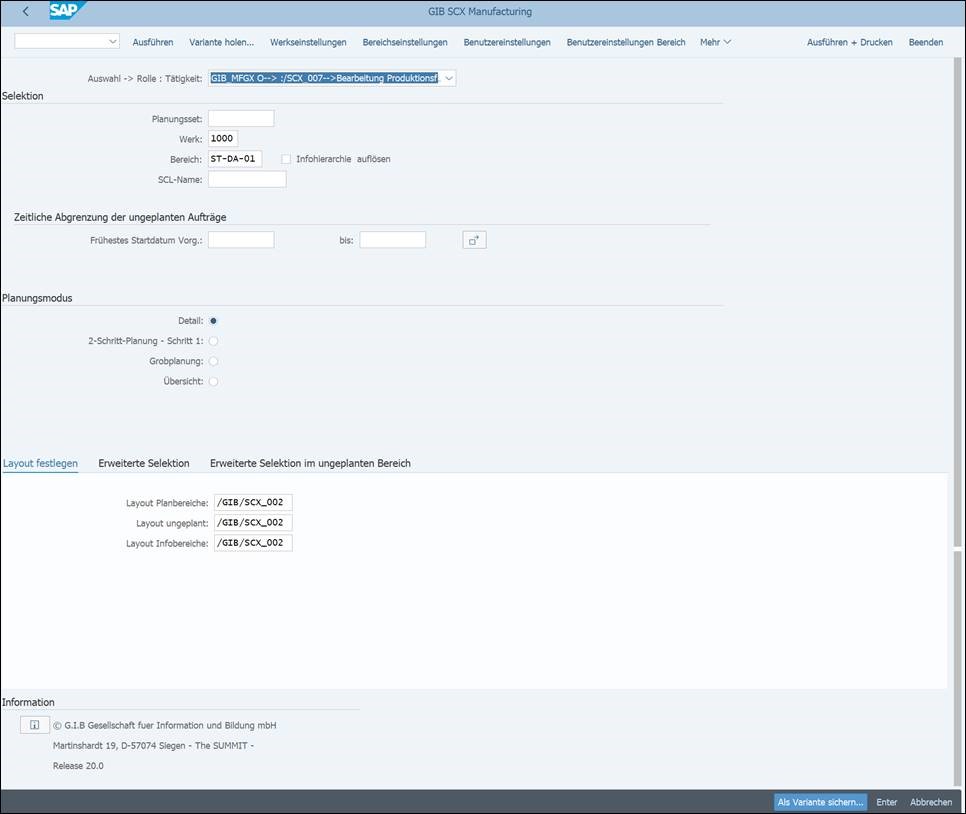Switch to Erweiterte Selektion tab
The height and width of the screenshot is (814, 966).
pos(143,463)
